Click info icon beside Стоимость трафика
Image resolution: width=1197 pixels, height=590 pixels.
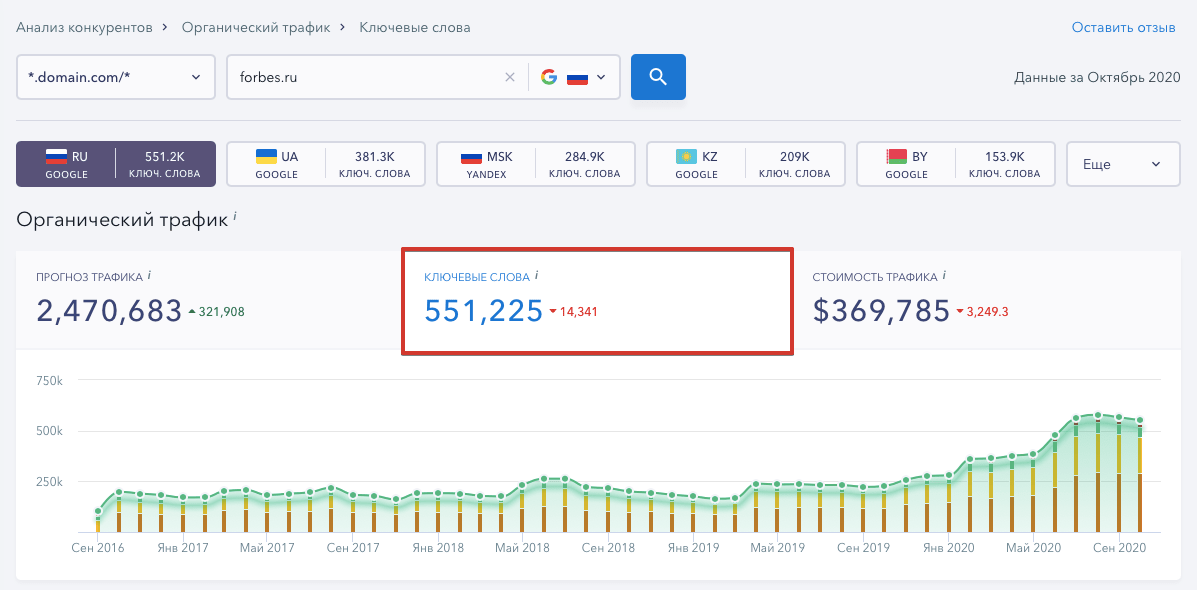[944, 275]
